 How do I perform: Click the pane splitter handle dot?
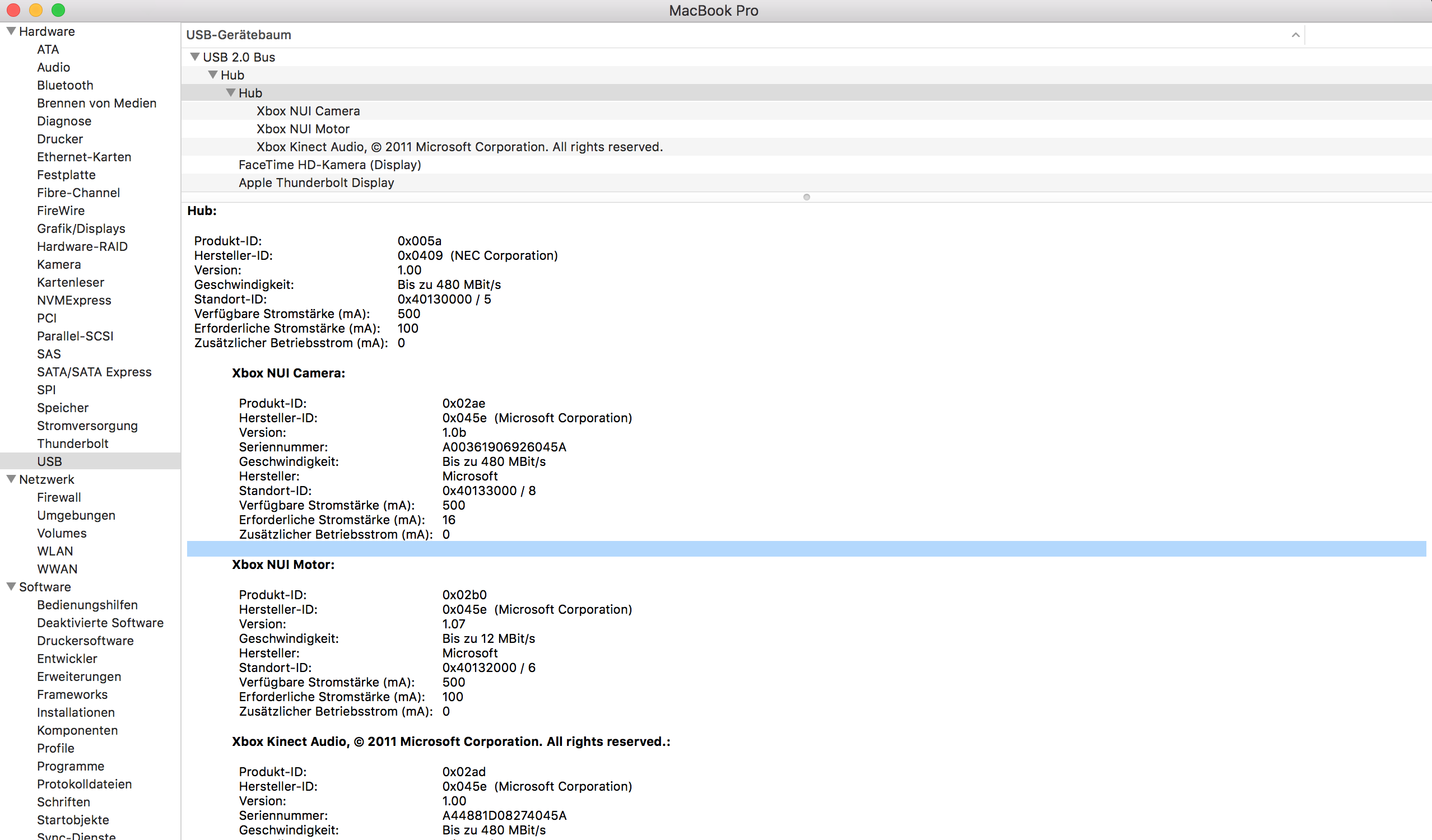[x=806, y=197]
